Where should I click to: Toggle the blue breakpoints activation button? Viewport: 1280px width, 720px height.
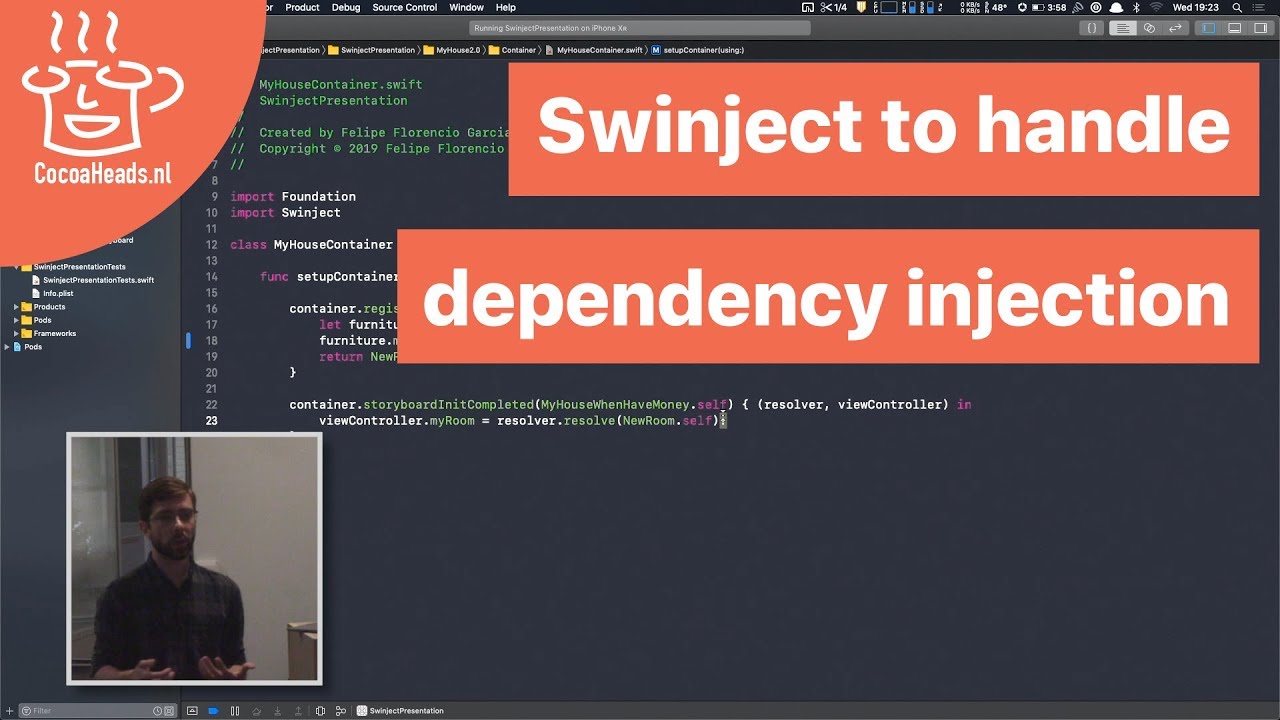[213, 711]
